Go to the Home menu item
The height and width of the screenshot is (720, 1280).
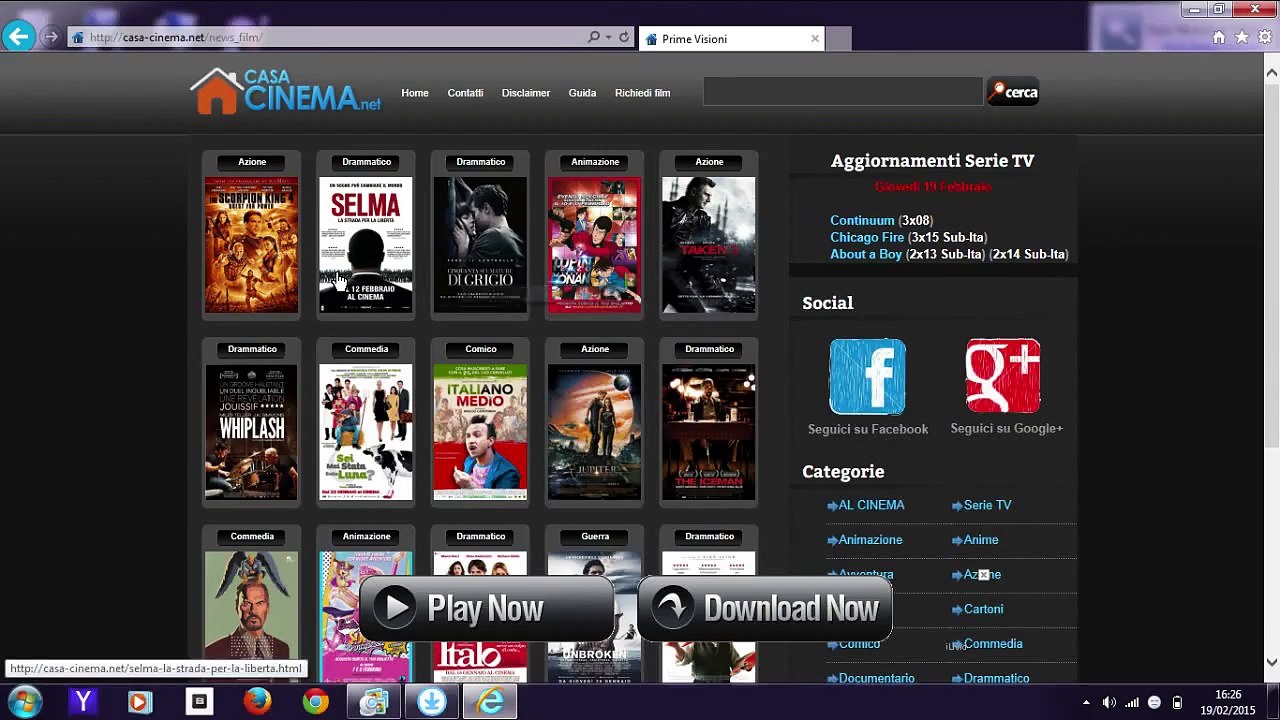coord(415,93)
